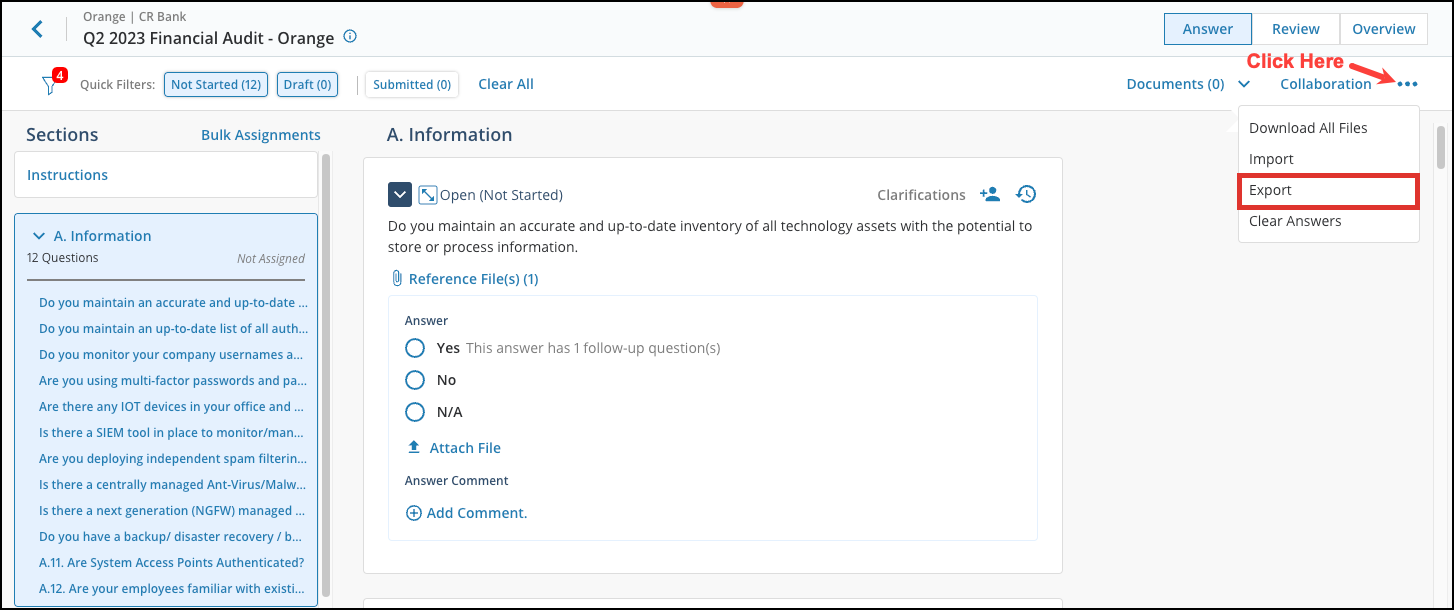Click the Add Comment link
The width and height of the screenshot is (1454, 610).
tap(477, 513)
